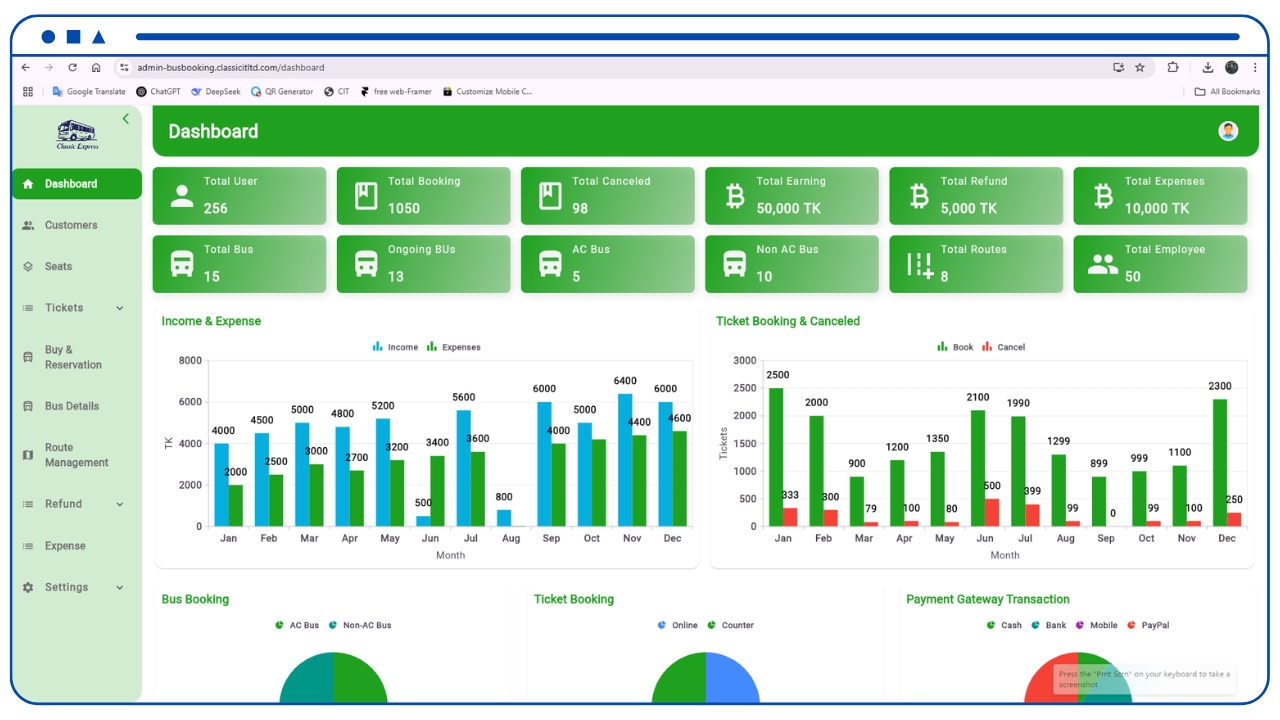Toggle Cancel series in ticket legend
The image size is (1280, 720).
click(1003, 347)
